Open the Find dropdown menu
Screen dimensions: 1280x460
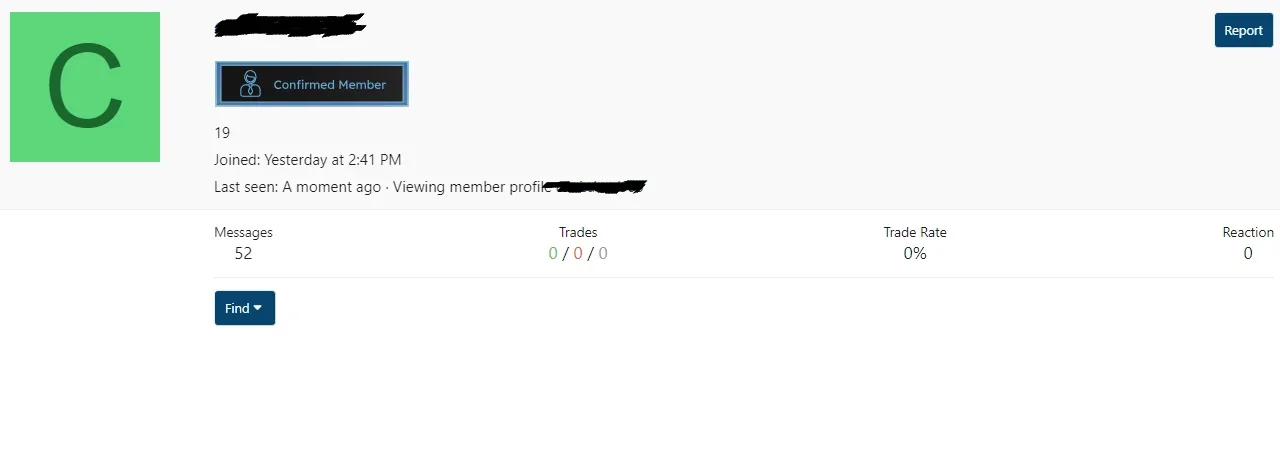(x=244, y=308)
